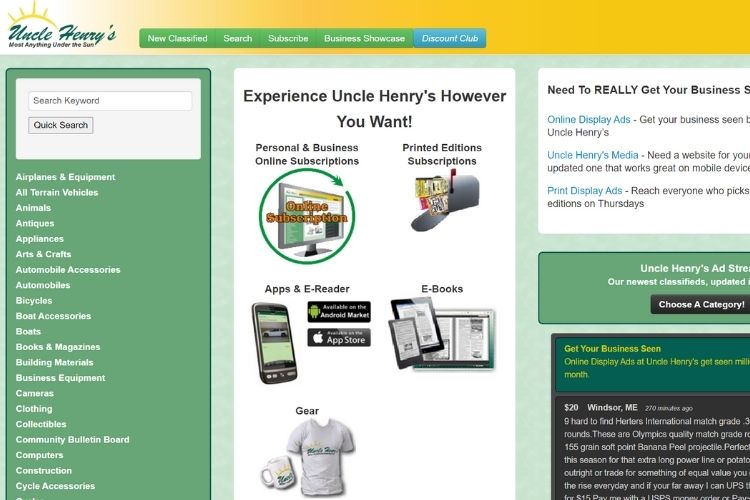Click the E-Books heading
Screen dimensions: 750x500
tap(442, 289)
